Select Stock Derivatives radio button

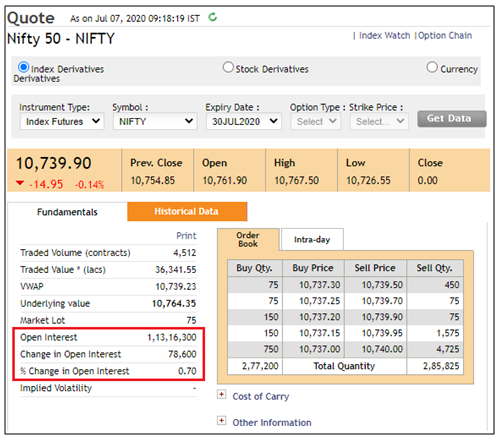228,67
